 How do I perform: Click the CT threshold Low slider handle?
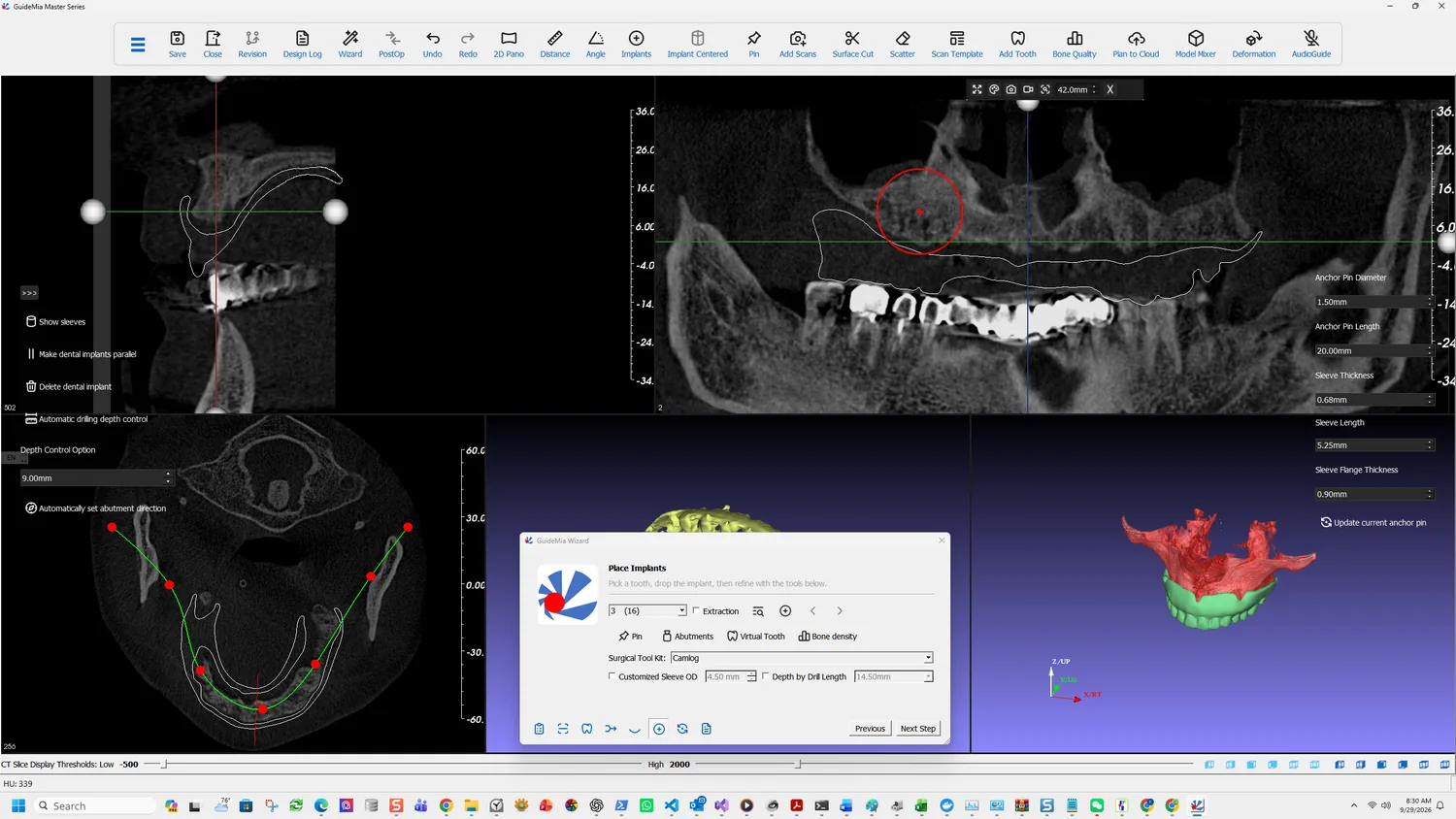click(164, 765)
